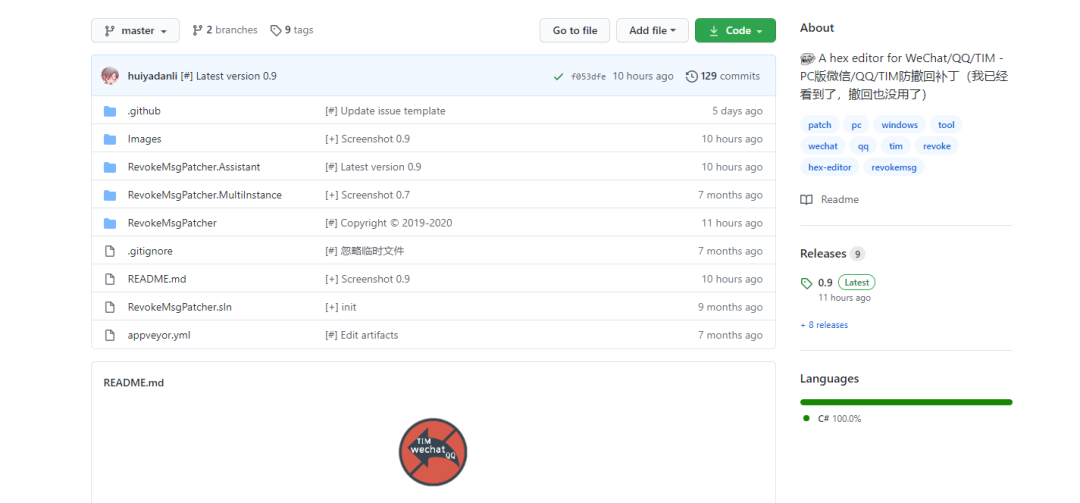Image resolution: width=1080 pixels, height=503 pixels.
Task: Select the hex-editor topic tag
Action: (830, 167)
